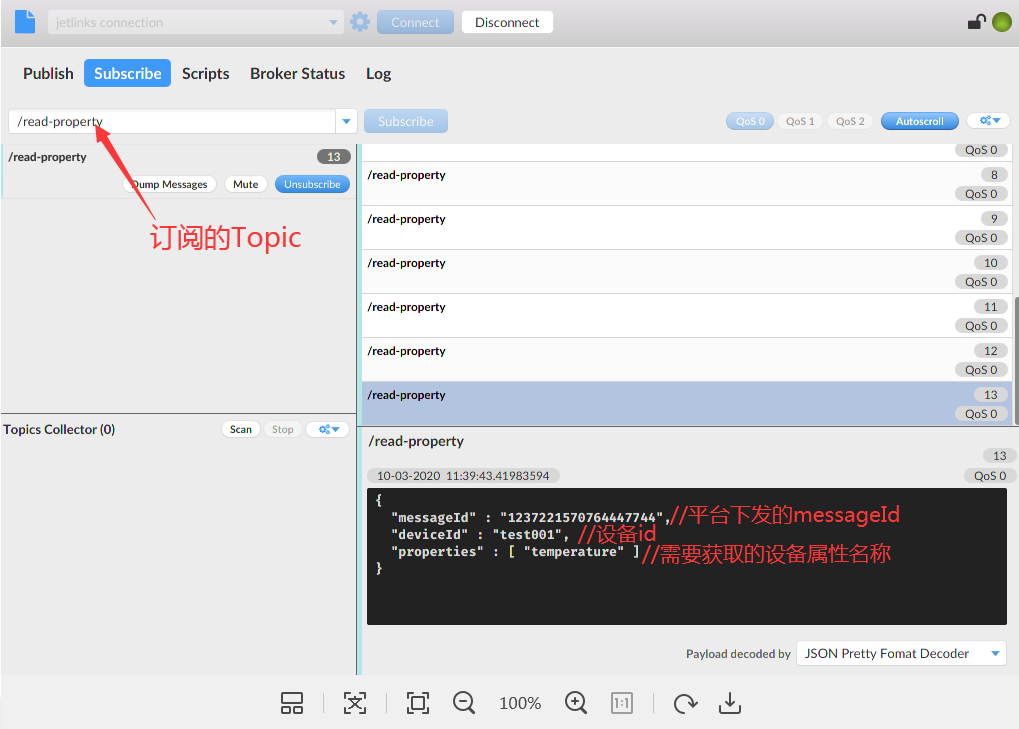Screen dimensions: 1019x729
Task: Click the Disconnect button
Action: [x=507, y=22]
